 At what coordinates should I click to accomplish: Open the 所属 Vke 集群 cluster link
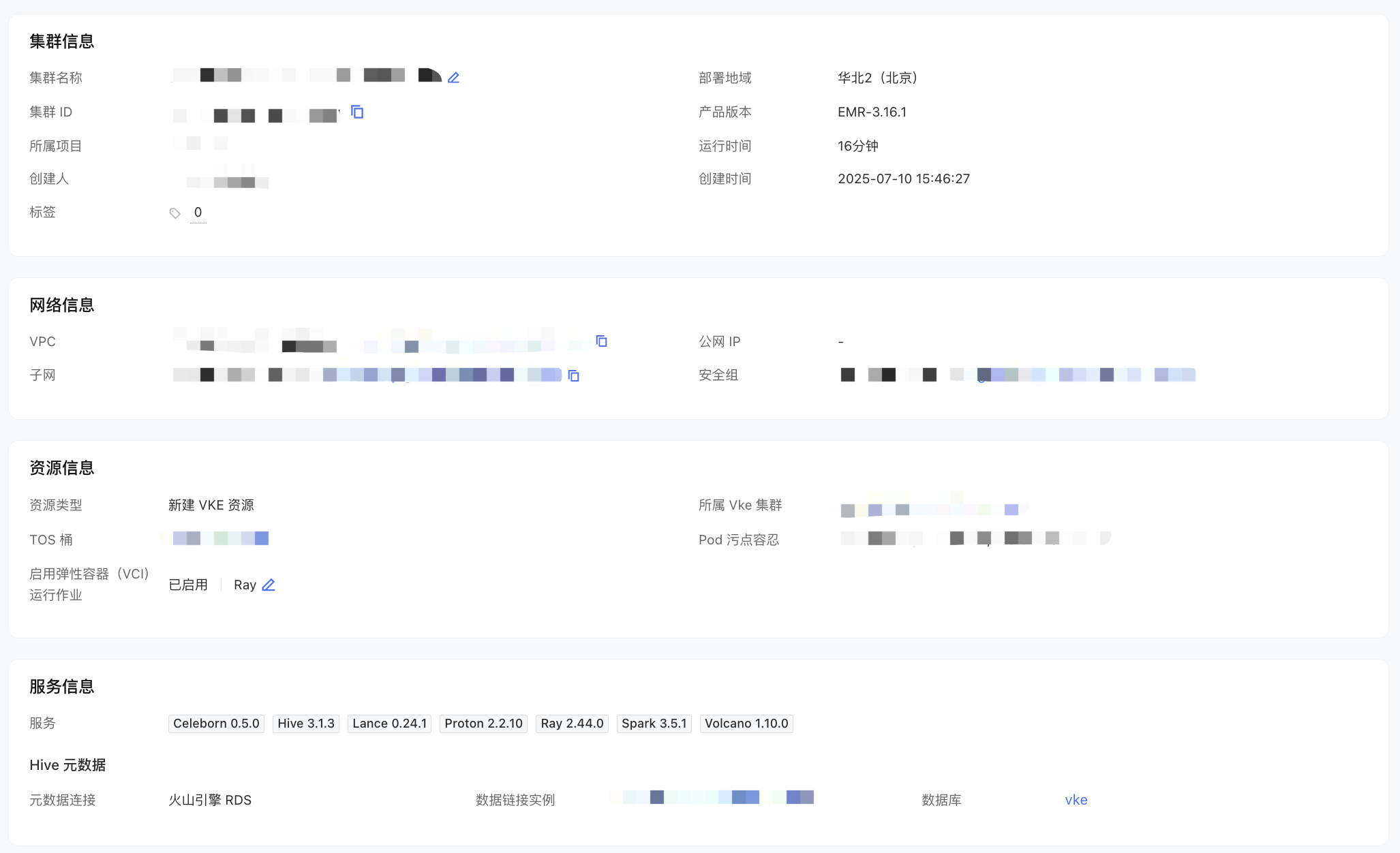pyautogui.click(x=930, y=509)
